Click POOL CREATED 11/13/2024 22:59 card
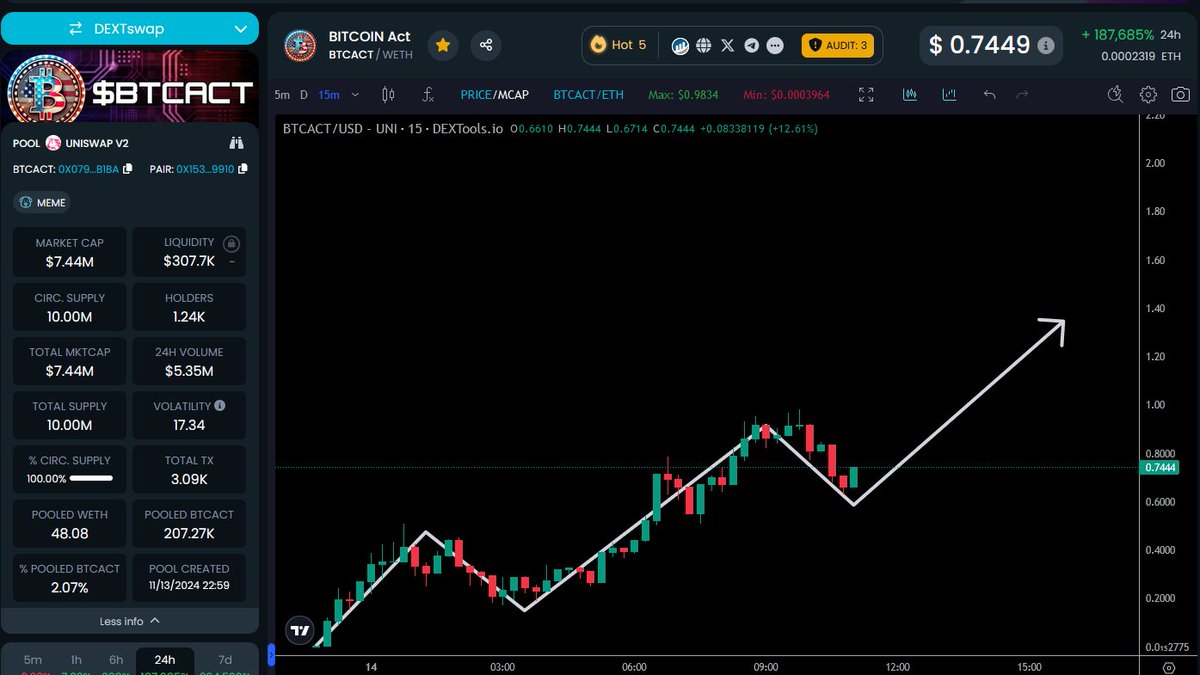The image size is (1200, 675). 189,577
